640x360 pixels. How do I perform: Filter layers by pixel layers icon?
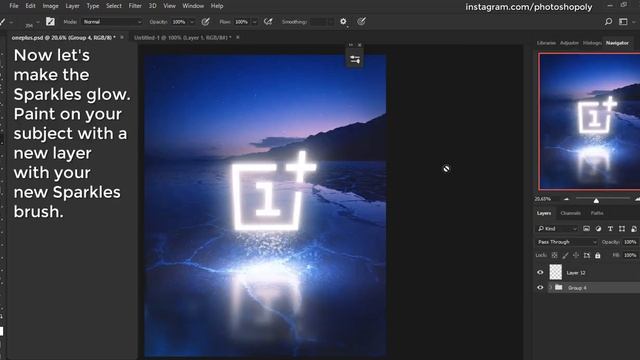coord(586,229)
